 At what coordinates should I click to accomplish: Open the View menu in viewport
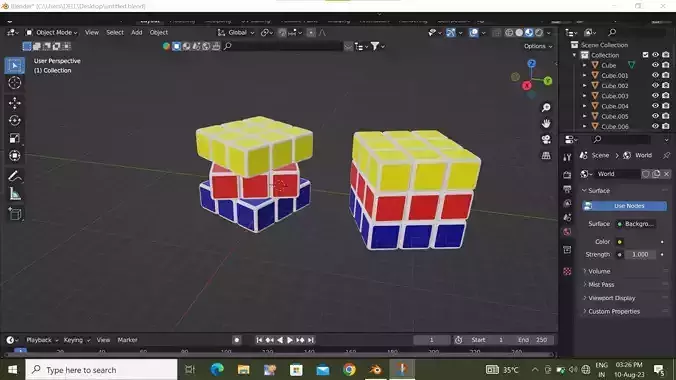click(x=91, y=32)
